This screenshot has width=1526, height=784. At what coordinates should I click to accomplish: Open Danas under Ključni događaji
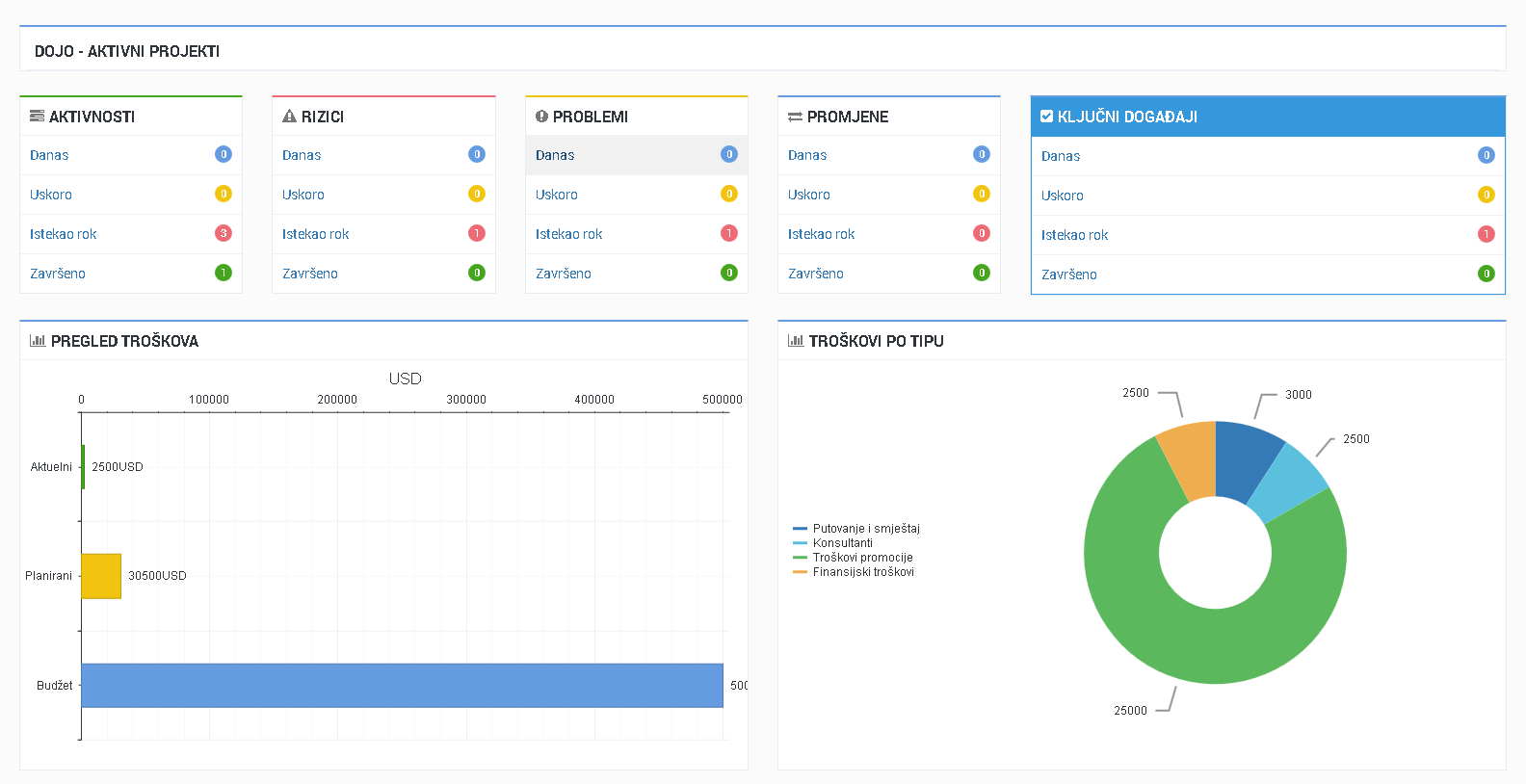[x=1061, y=156]
